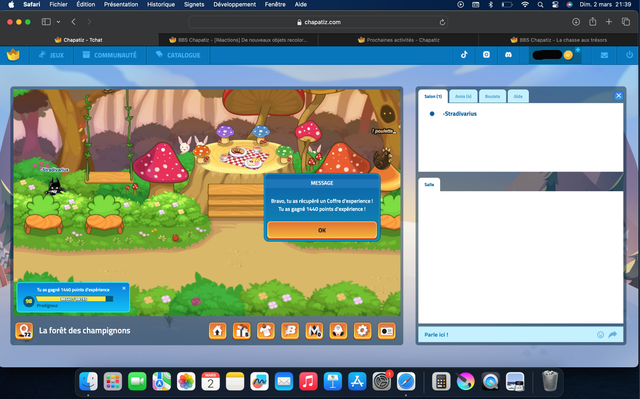Expand the sidebar dropdown chevron
This screenshot has width=640, height=399.
[58, 22]
